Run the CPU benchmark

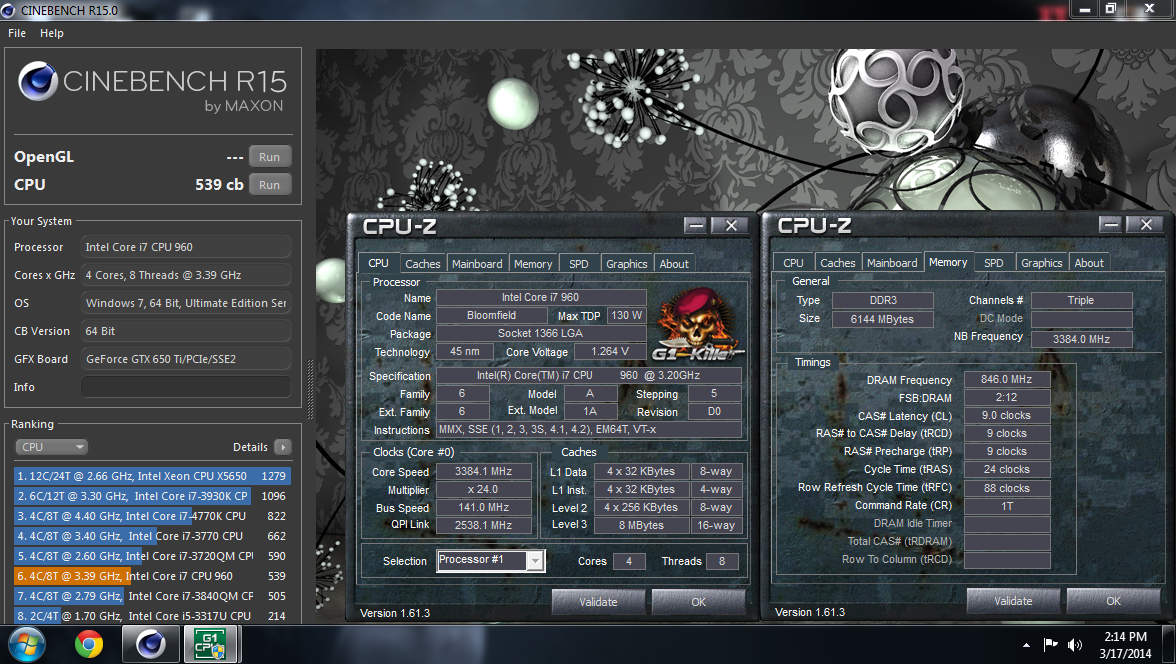click(x=269, y=185)
